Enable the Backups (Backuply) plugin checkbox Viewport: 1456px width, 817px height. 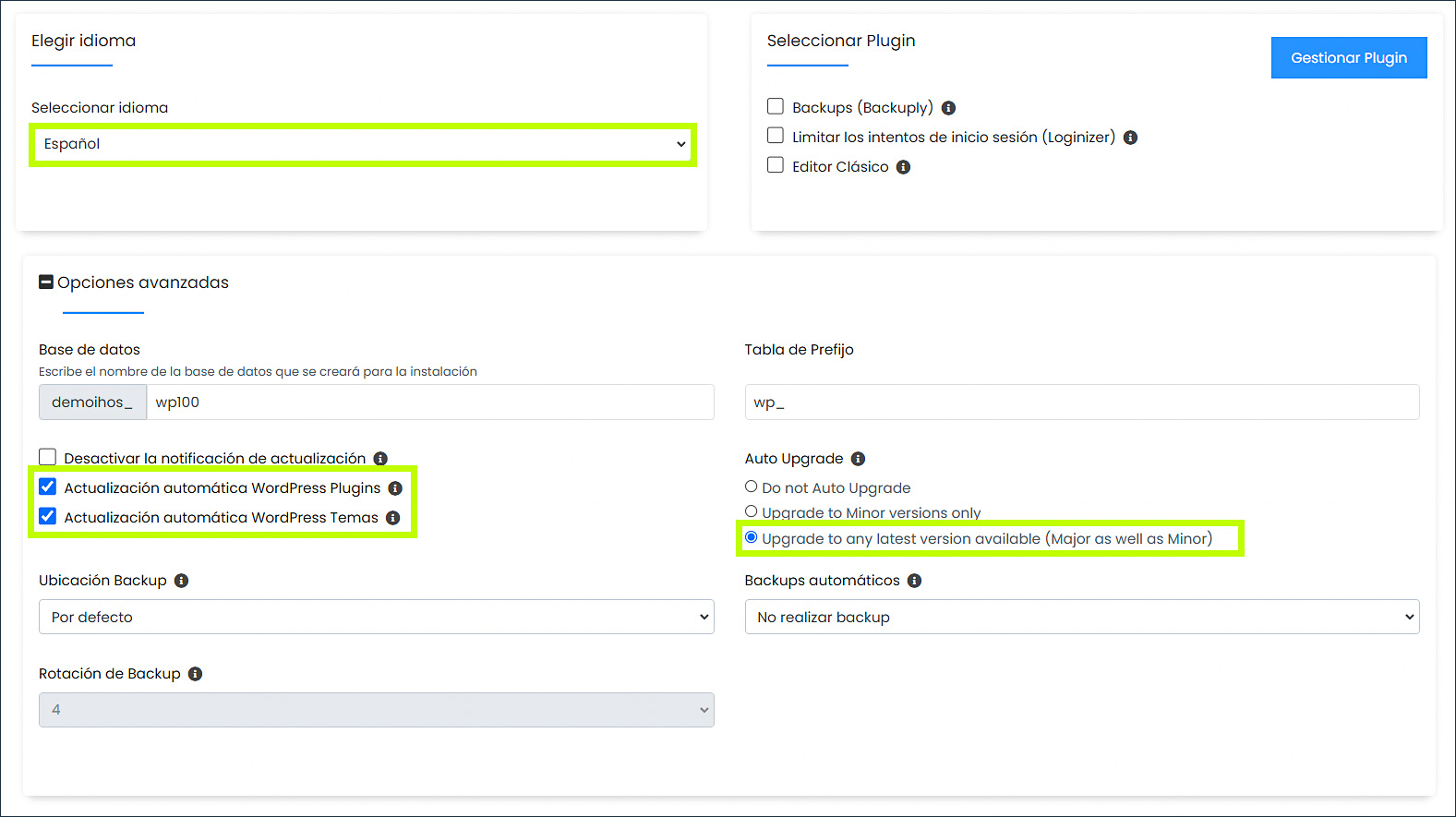tap(776, 107)
